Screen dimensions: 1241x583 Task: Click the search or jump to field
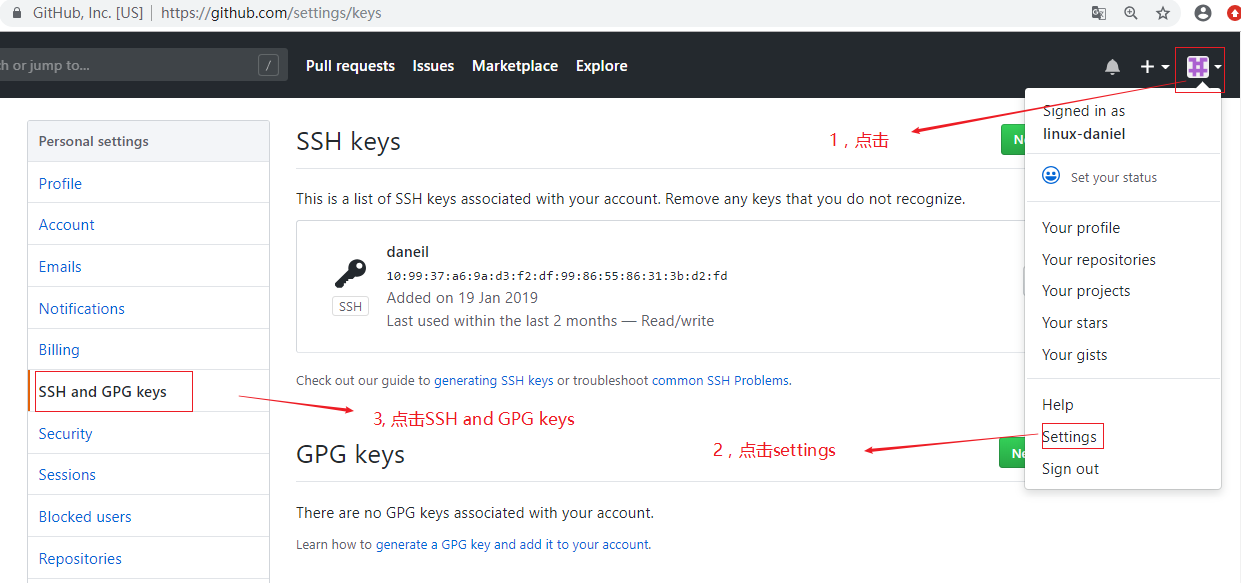140,65
